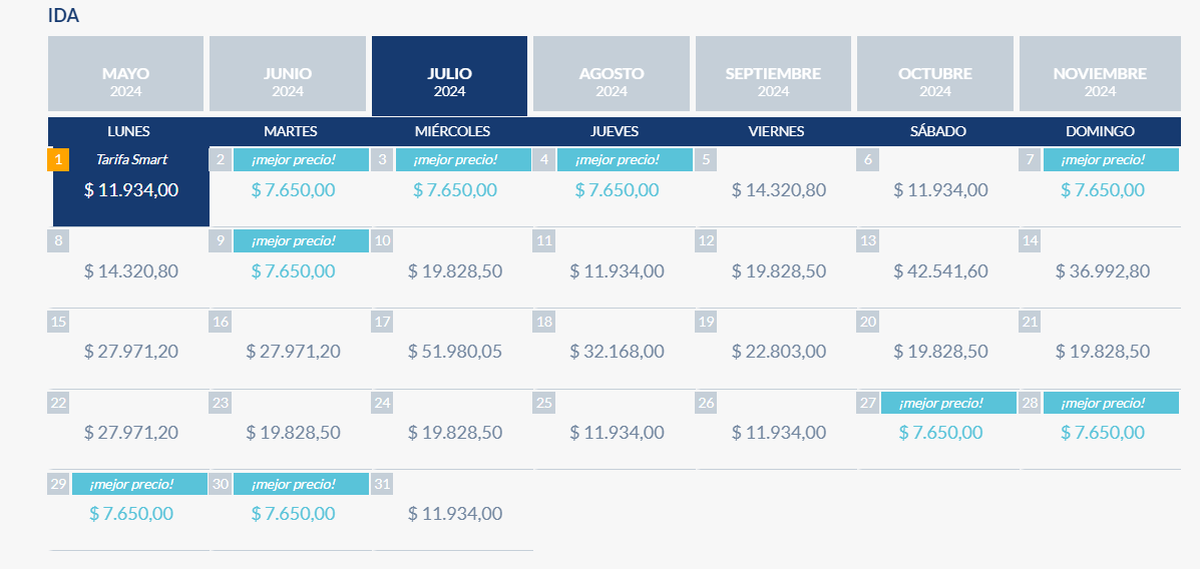This screenshot has width=1200, height=569.
Task: Select July 30 ¡mejor precio! fare
Action: [x=293, y=513]
